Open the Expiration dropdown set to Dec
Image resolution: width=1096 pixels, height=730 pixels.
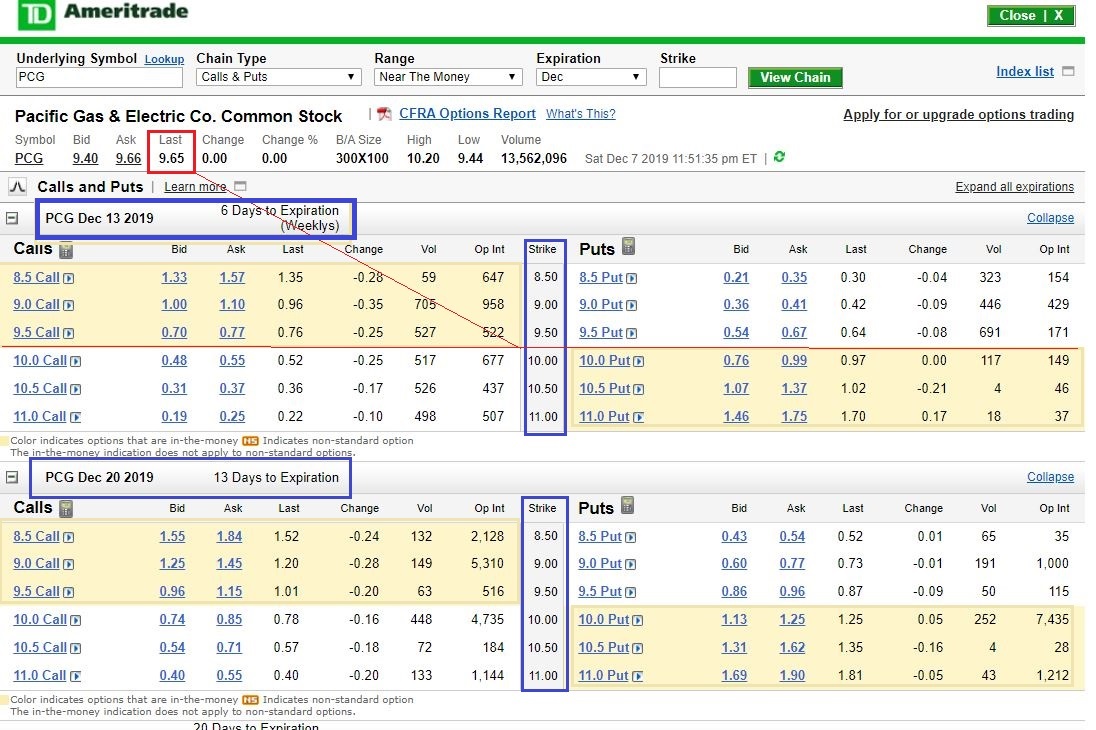591,77
